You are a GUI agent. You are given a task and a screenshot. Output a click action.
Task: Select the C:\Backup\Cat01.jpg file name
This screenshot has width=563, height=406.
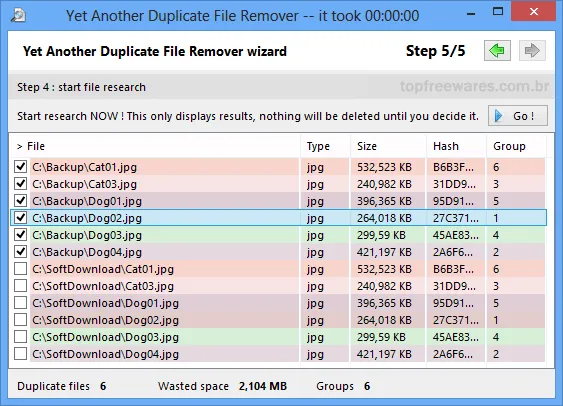click(84, 167)
